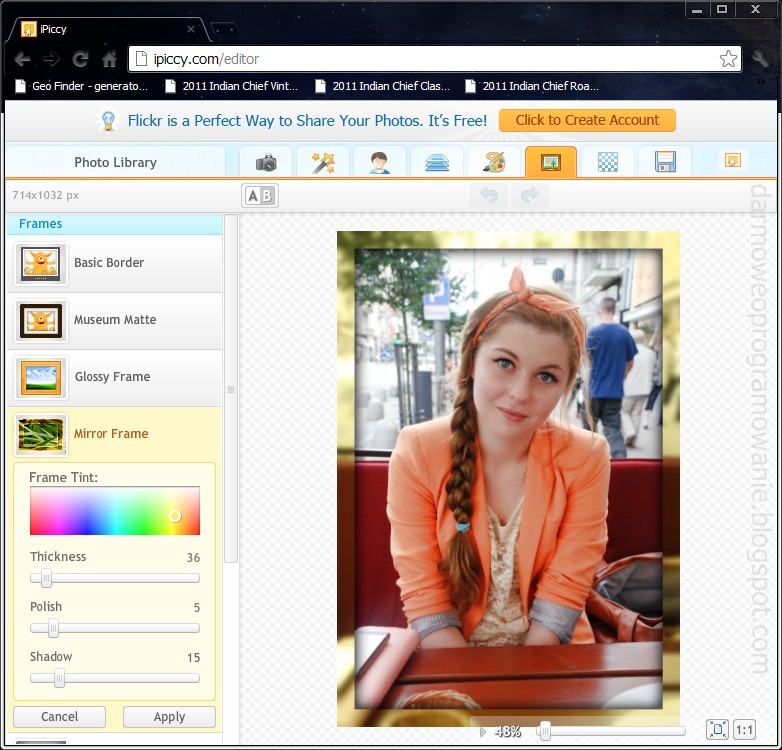Screen dimensions: 782x750
Task: Open the portrait retouch tab
Action: [x=380, y=162]
